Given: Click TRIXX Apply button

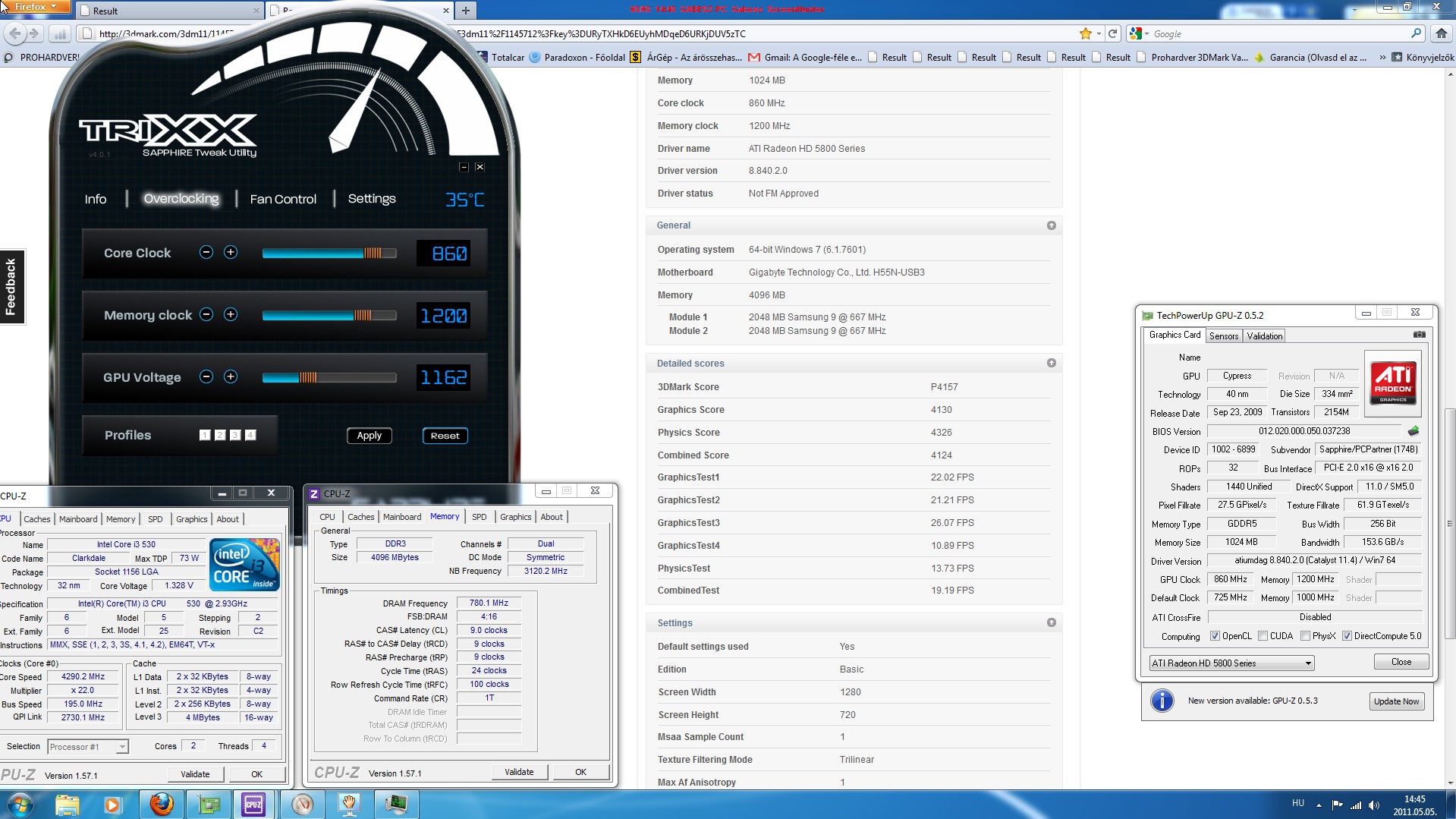Looking at the screenshot, I should 370,436.
